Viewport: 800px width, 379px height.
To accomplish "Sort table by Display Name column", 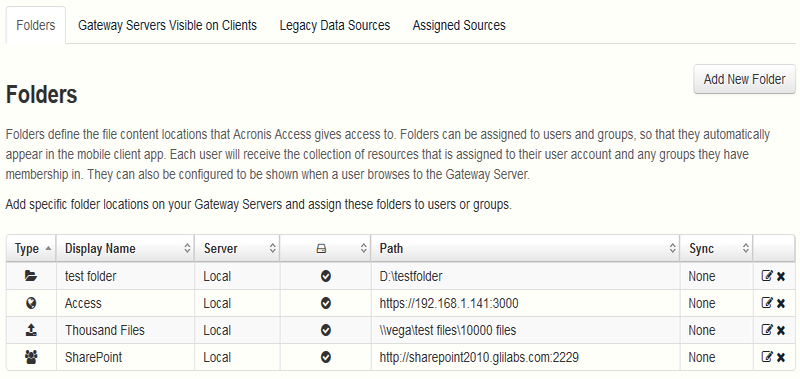I will point(126,248).
